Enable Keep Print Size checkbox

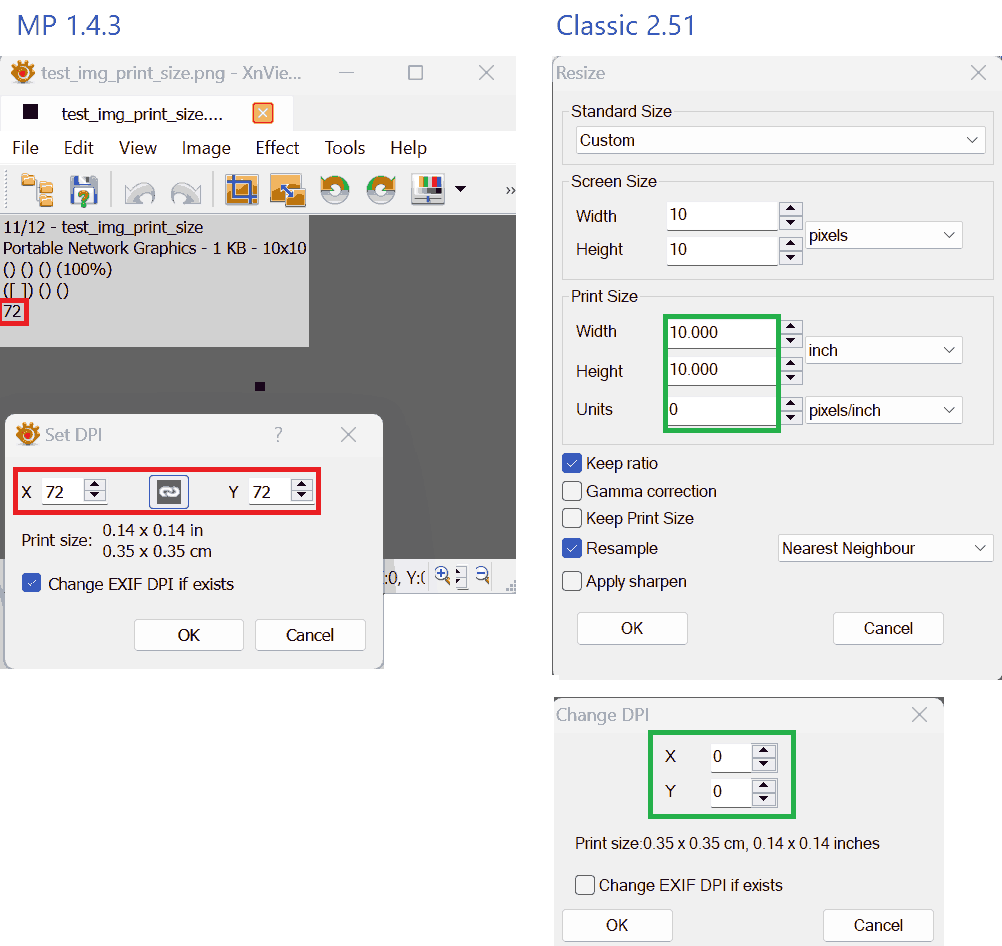click(x=572, y=518)
